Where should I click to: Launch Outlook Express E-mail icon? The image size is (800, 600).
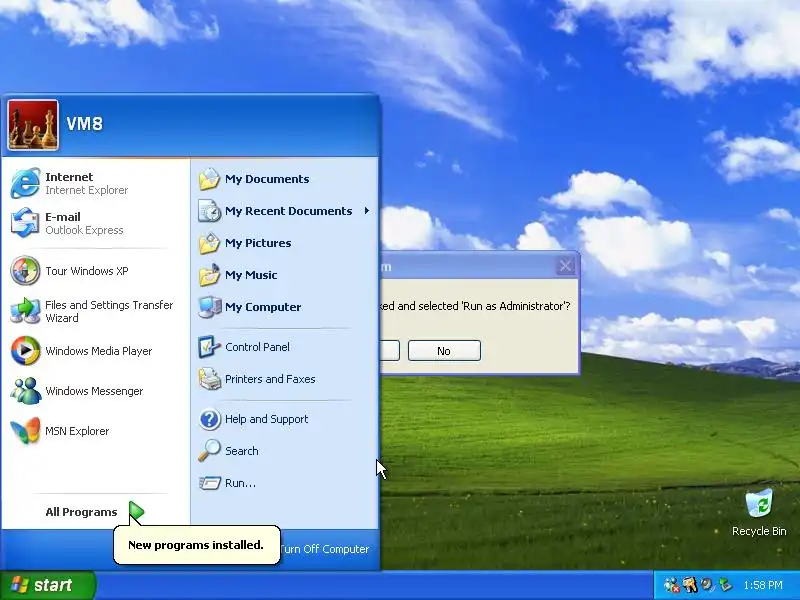tap(25, 223)
